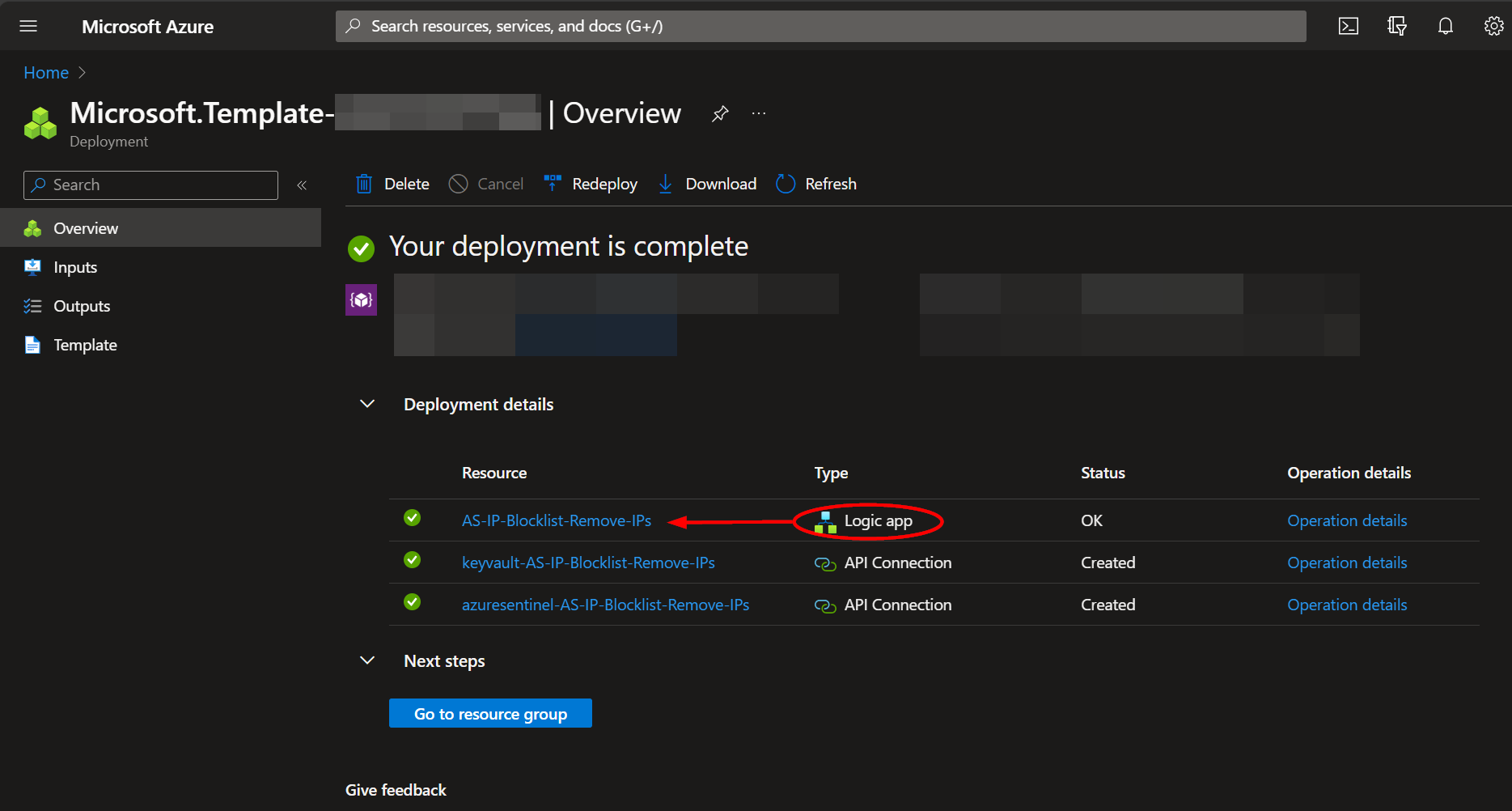Open Operation details for the keyvault row

1347,563
